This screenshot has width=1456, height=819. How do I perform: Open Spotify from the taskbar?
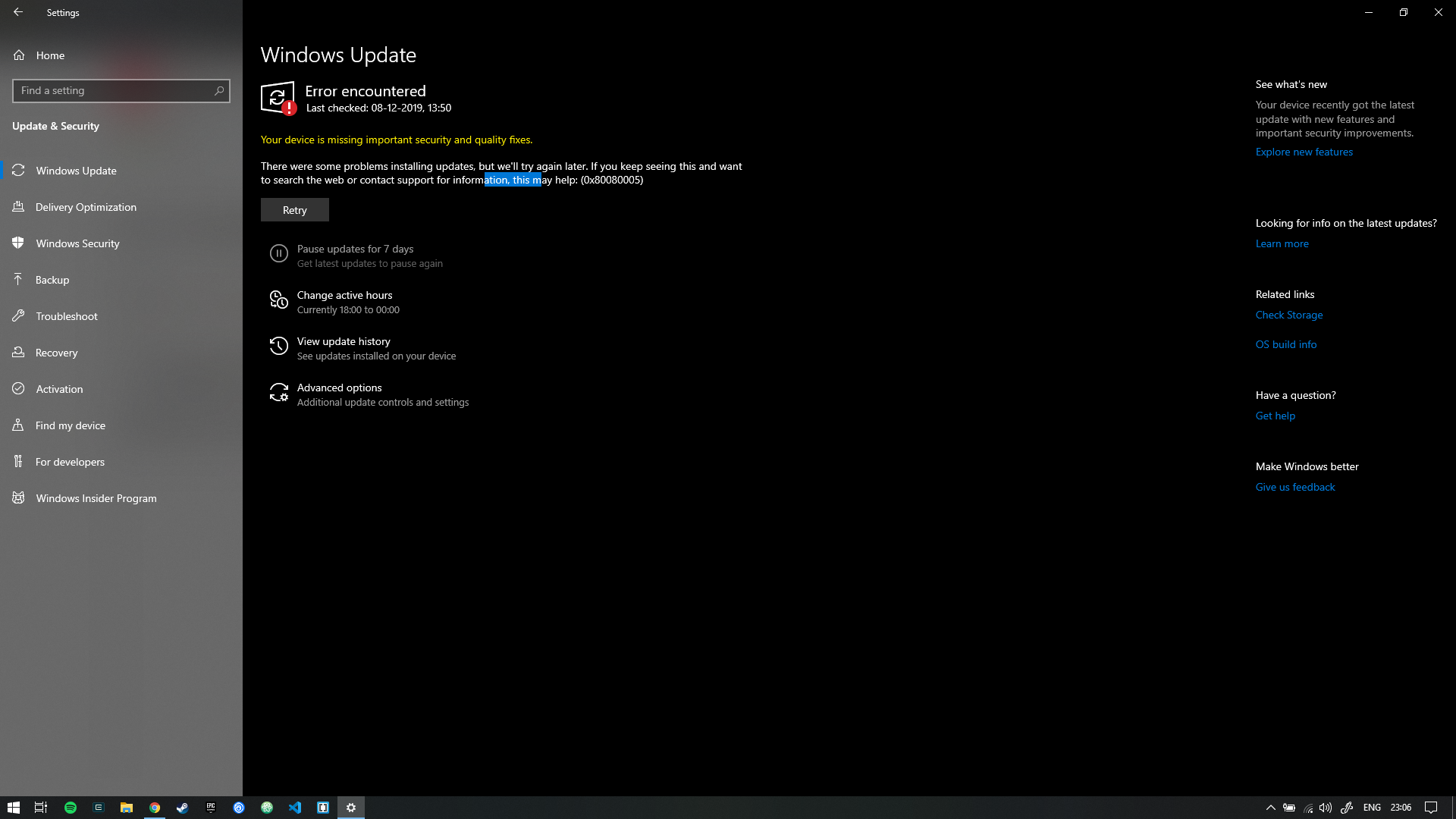[x=70, y=808]
